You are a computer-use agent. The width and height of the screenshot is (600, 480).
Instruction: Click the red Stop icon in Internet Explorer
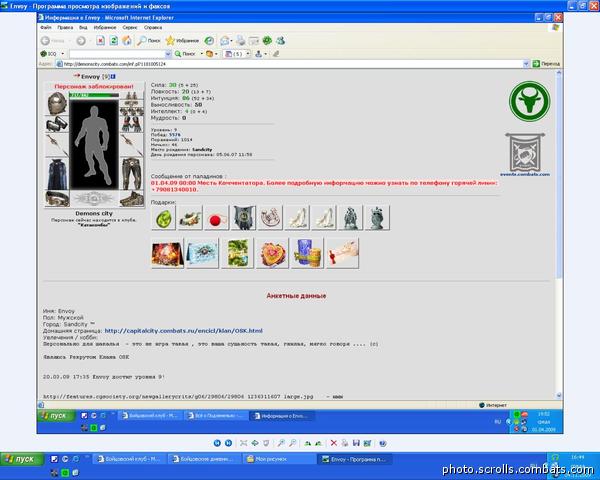pos(100,41)
